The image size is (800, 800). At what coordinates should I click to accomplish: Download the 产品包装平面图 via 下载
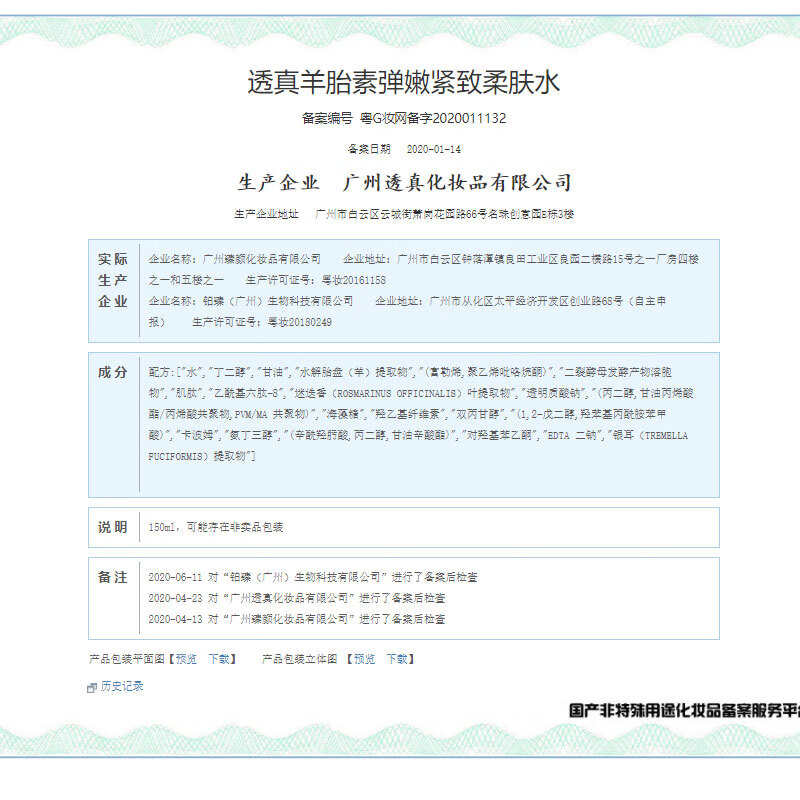tap(221, 659)
